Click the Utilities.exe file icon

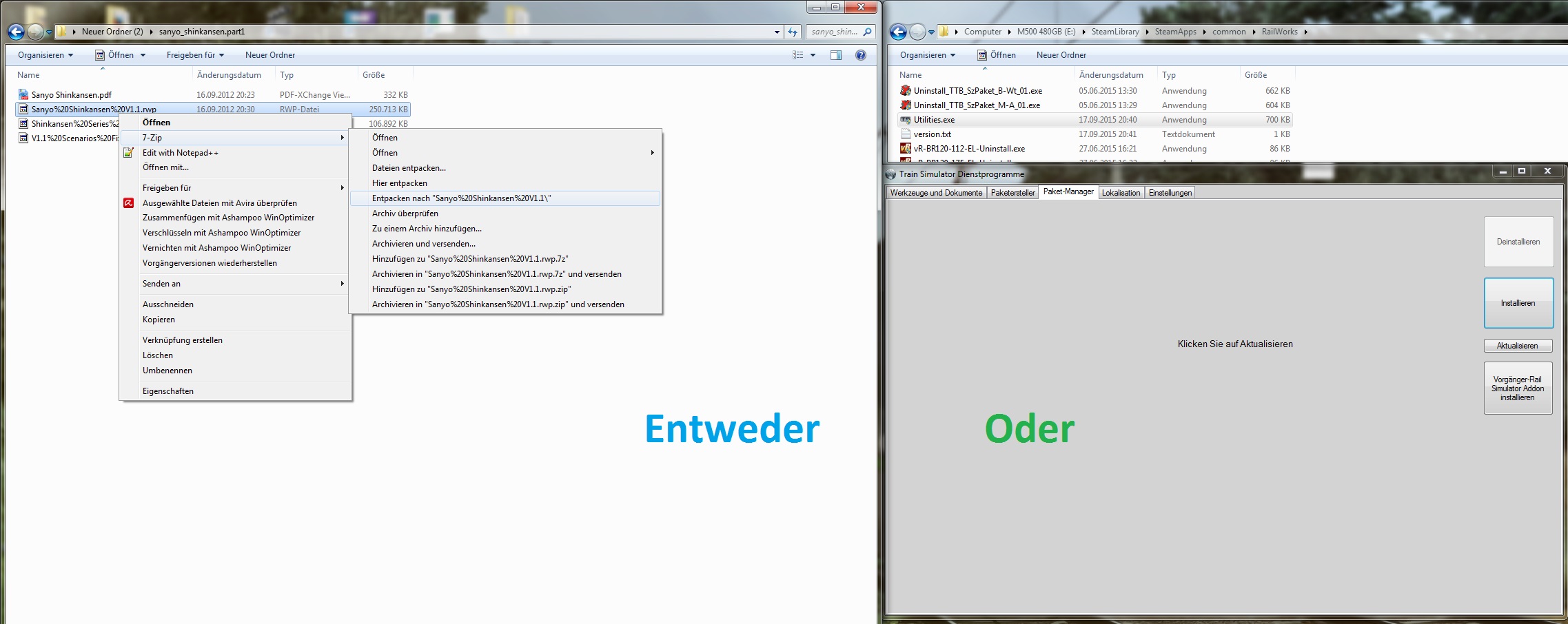pyautogui.click(x=906, y=120)
